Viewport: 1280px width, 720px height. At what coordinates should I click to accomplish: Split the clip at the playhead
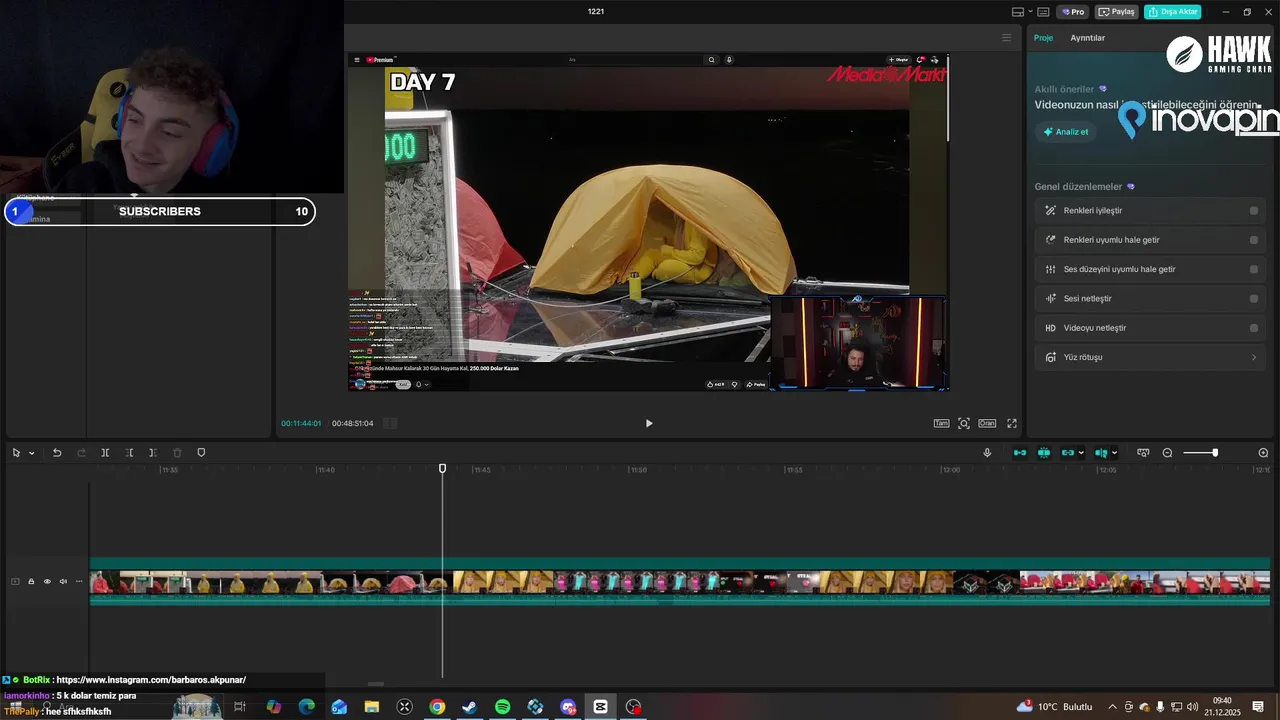coord(105,453)
